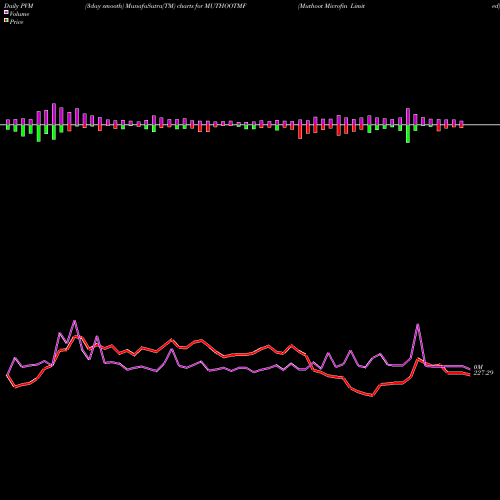Click the red price line's lowest trough

[x=372, y=396]
